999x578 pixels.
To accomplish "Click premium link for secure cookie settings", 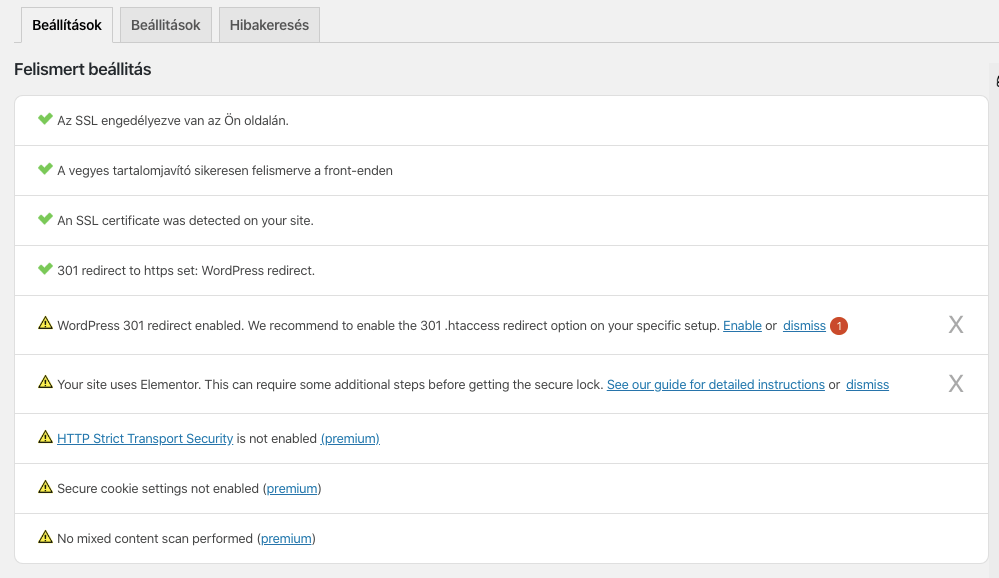I will (x=292, y=488).
